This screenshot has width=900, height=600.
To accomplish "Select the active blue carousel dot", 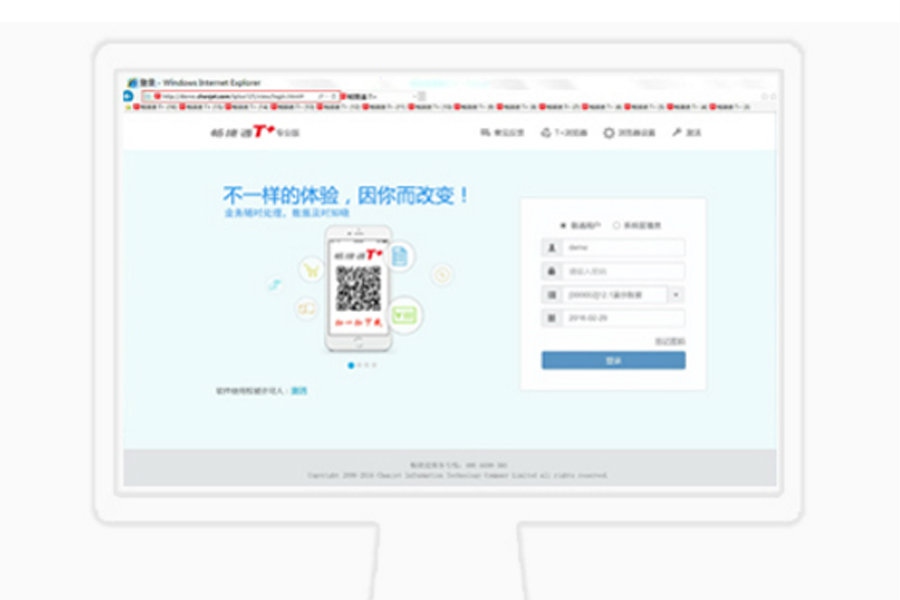I will pos(351,365).
